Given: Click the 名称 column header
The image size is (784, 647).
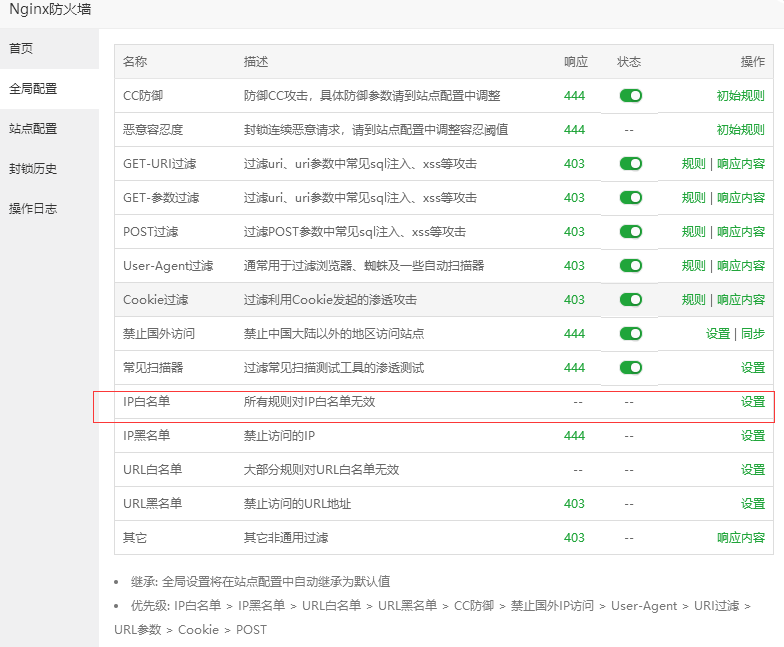Looking at the screenshot, I should point(135,62).
